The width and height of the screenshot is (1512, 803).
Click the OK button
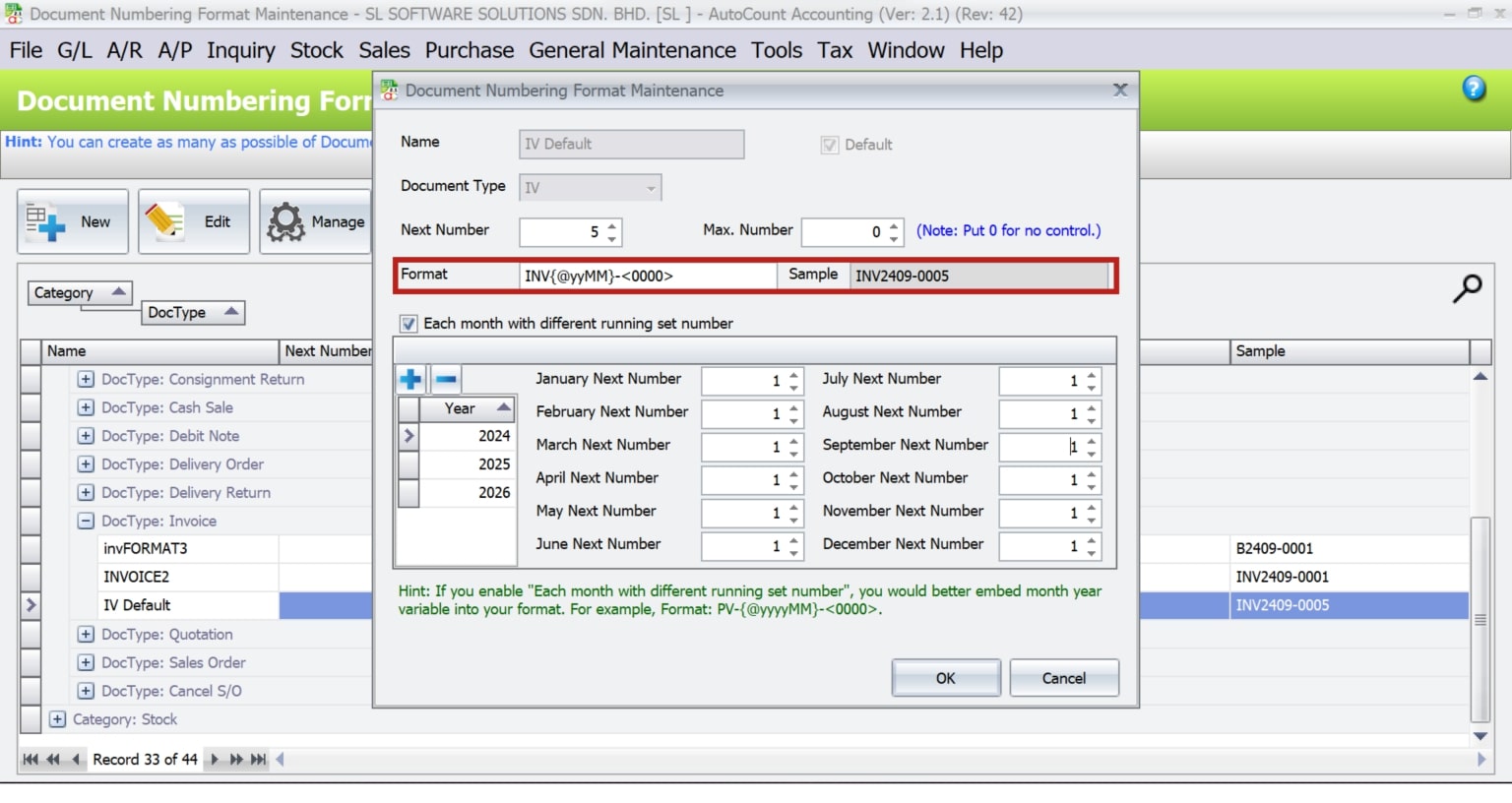click(x=944, y=678)
